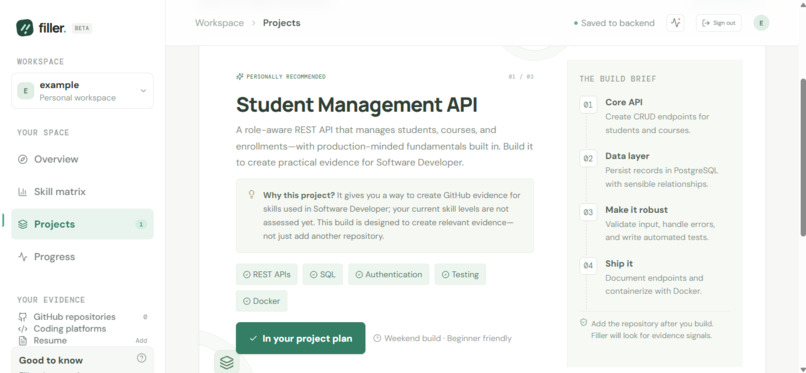Click the Progress pulse icon
806x373 pixels.
point(23,256)
